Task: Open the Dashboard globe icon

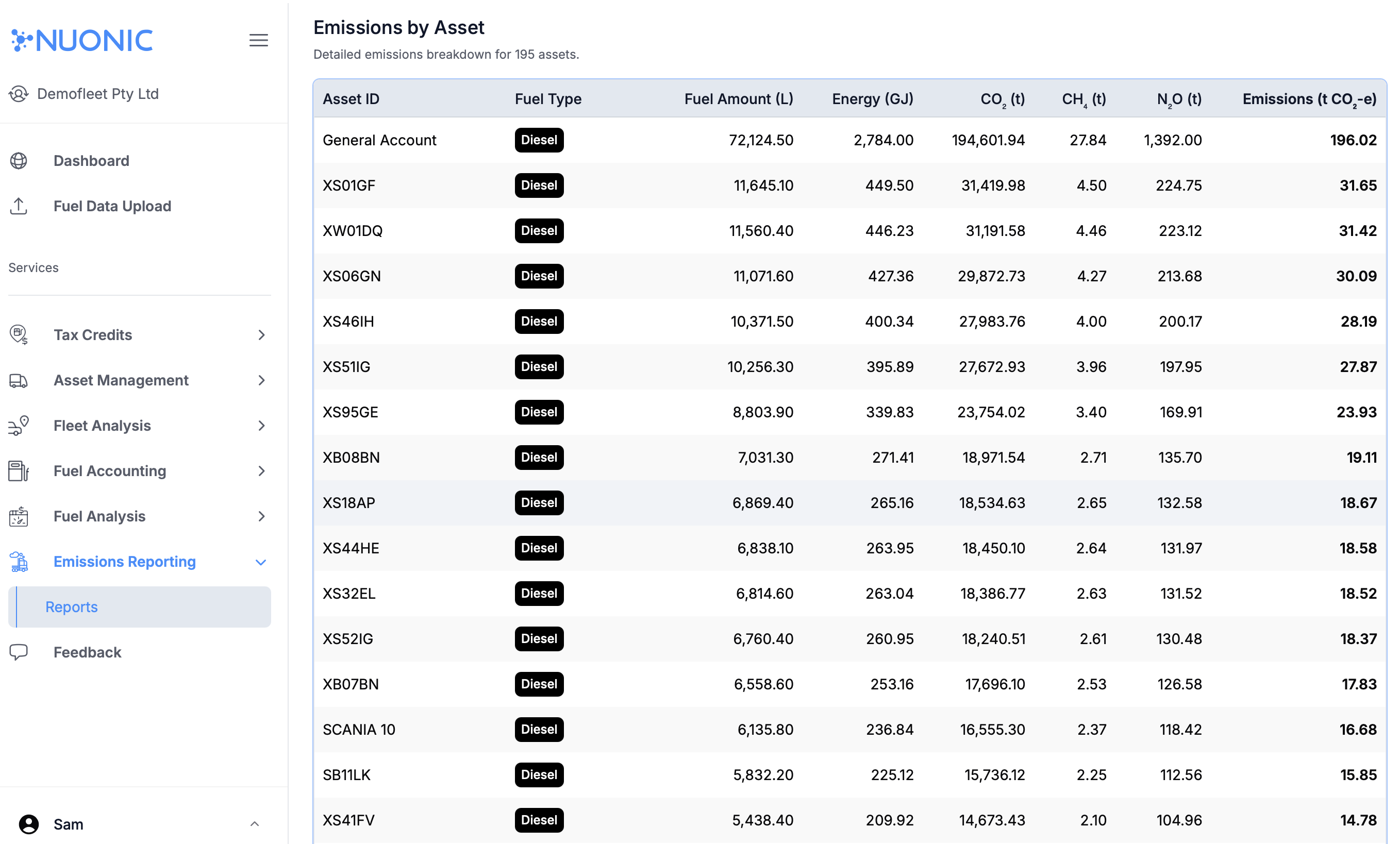Action: point(19,161)
